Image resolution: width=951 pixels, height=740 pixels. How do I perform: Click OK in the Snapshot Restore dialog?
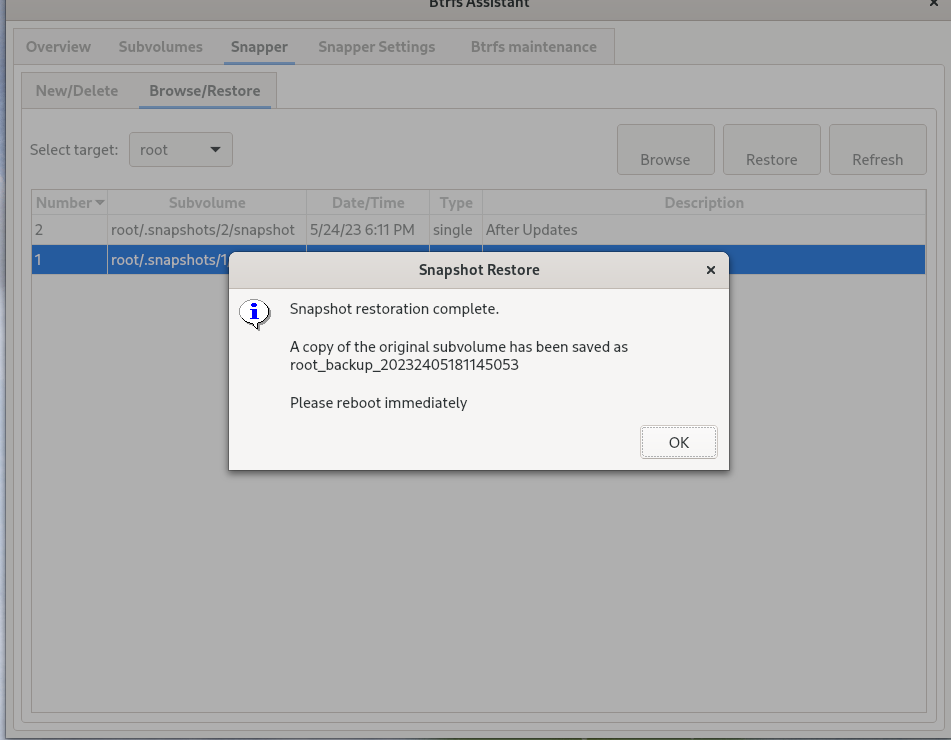[x=679, y=442]
